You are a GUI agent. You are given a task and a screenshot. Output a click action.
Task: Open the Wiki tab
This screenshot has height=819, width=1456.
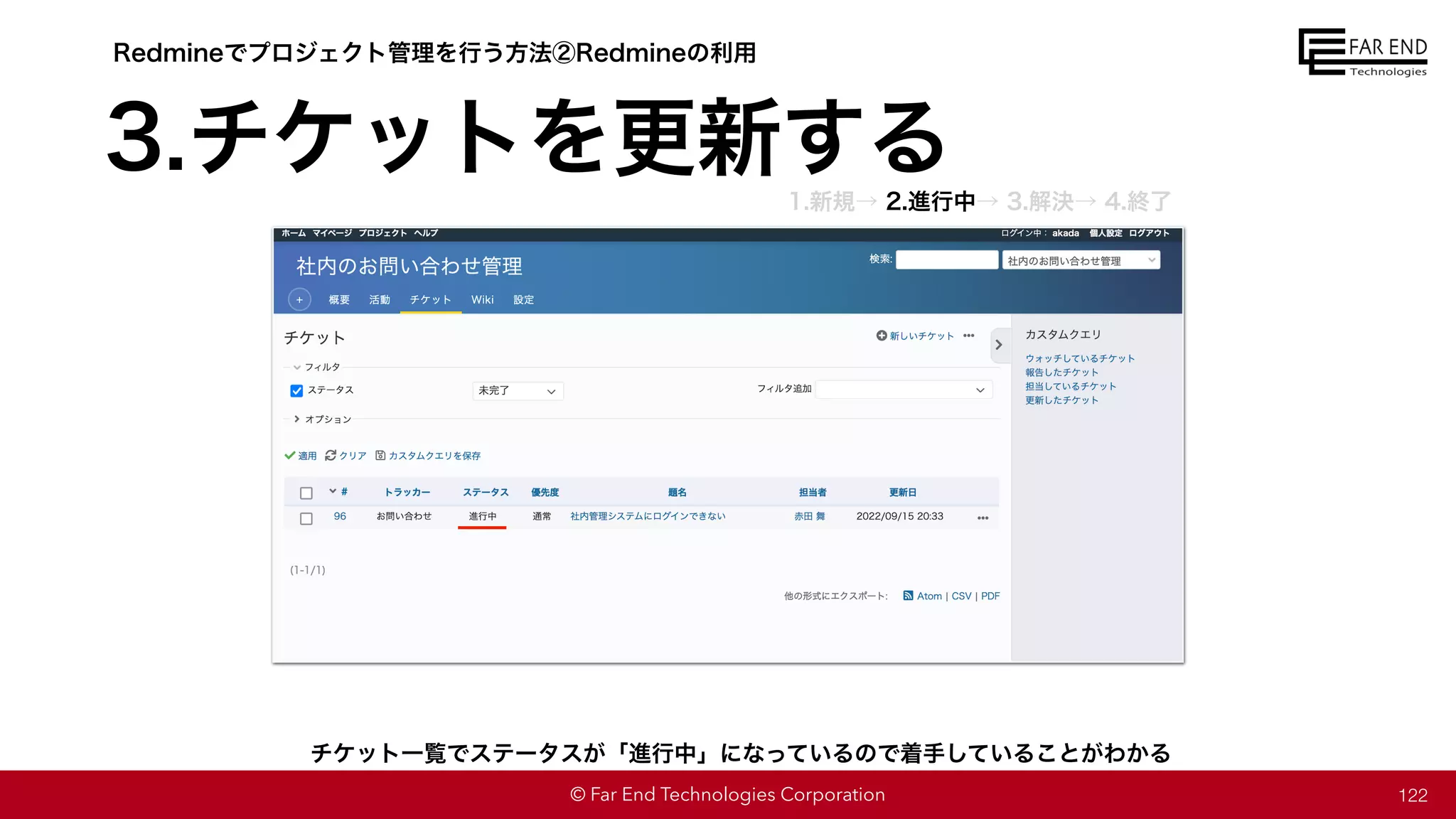pos(483,300)
